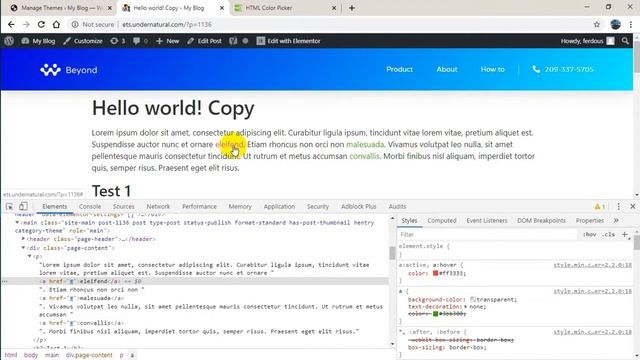The width and height of the screenshot is (640, 360).
Task: Expand the text-decoration shorthand triangle
Action: click(466, 307)
